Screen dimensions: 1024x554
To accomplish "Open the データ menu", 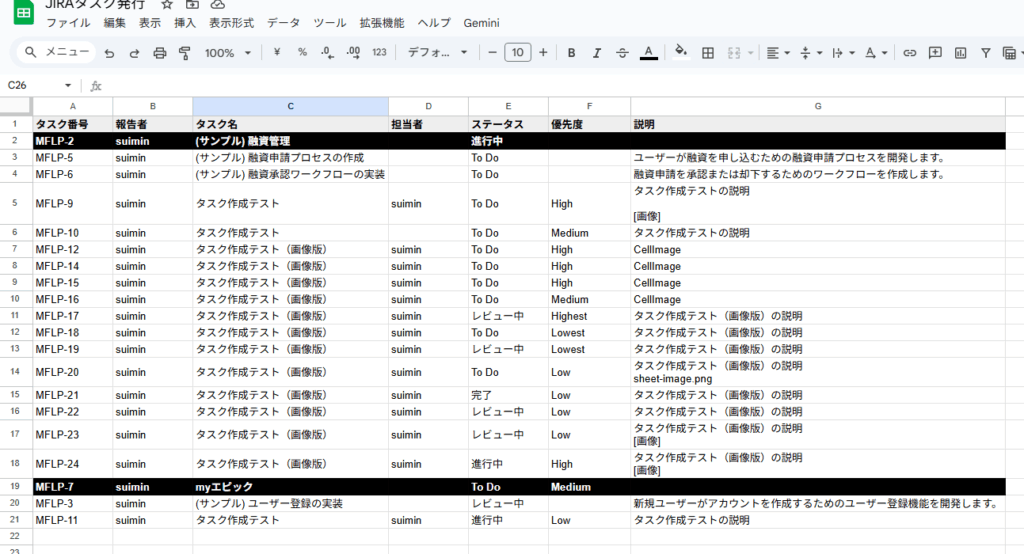I will [x=283, y=23].
